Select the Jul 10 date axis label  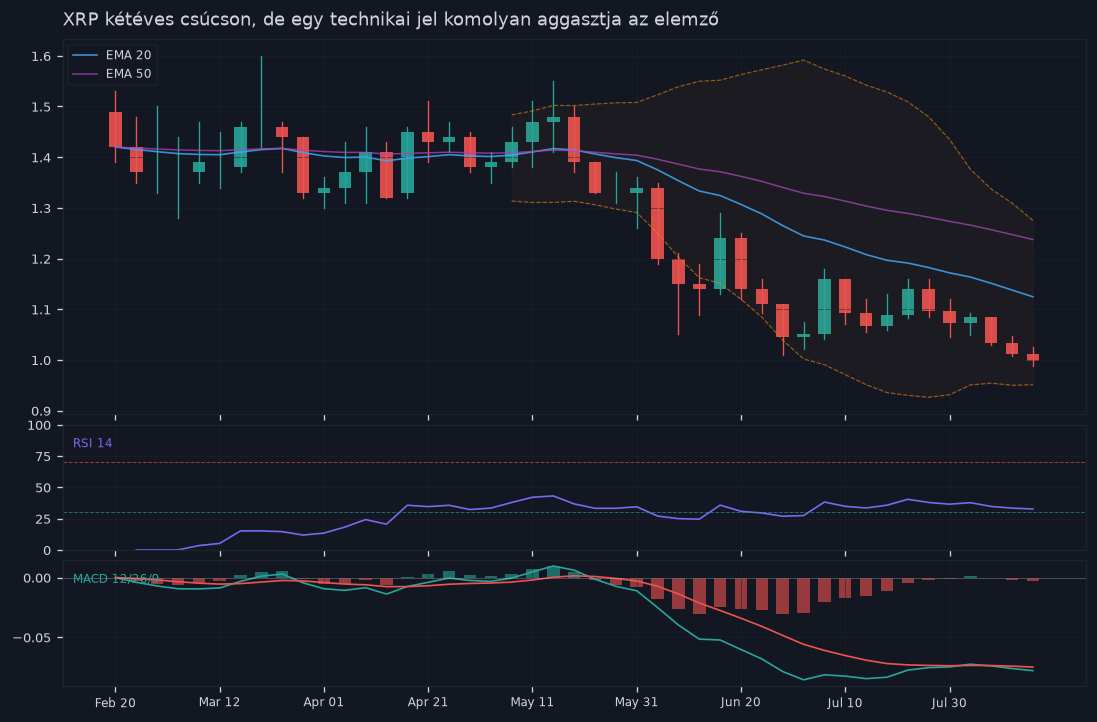point(845,702)
